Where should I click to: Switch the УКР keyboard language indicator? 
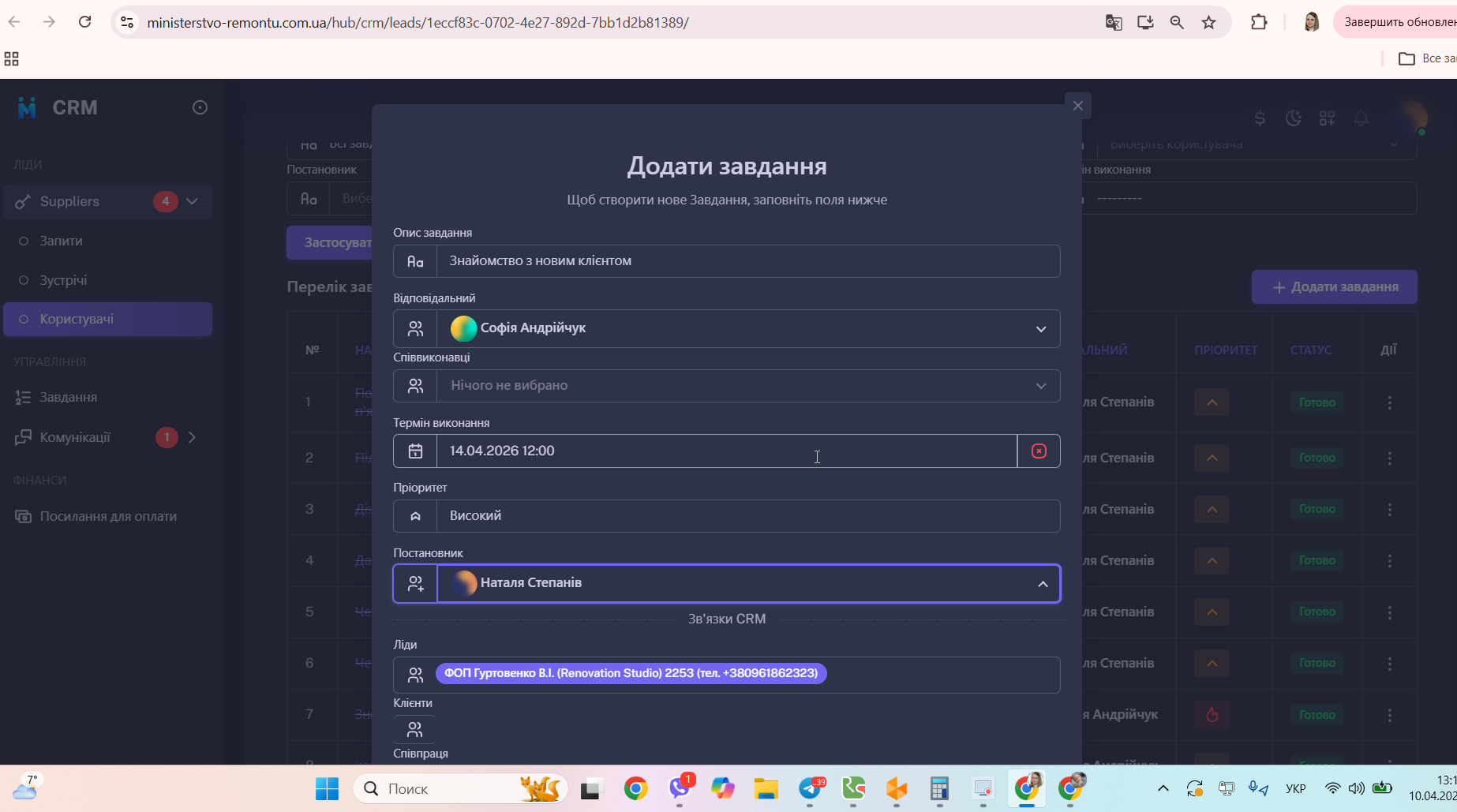[x=1295, y=788]
